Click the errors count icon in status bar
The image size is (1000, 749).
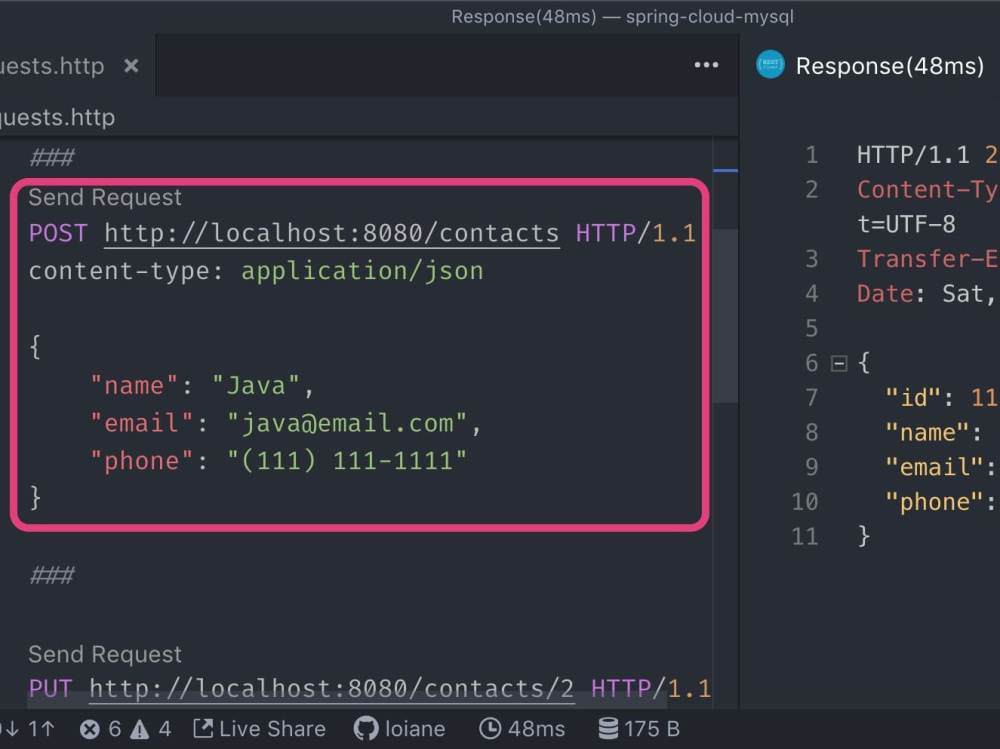coord(90,729)
